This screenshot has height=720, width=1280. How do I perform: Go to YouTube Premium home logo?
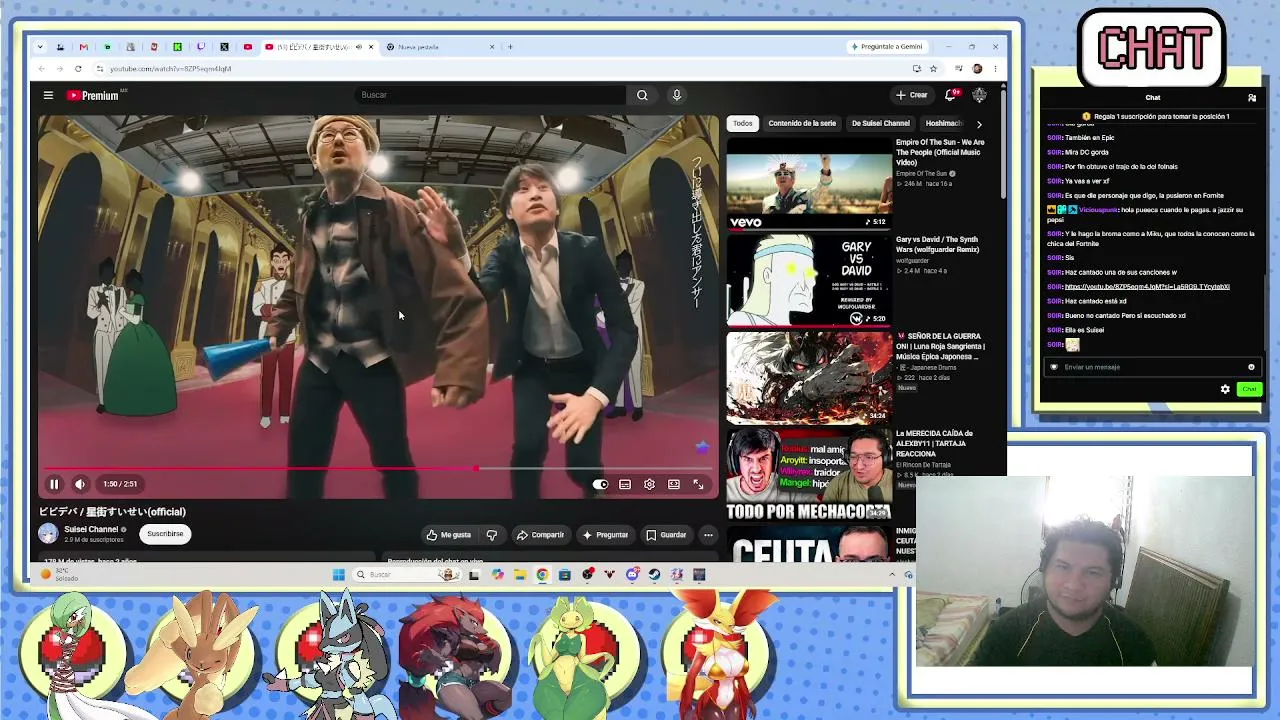(x=94, y=95)
